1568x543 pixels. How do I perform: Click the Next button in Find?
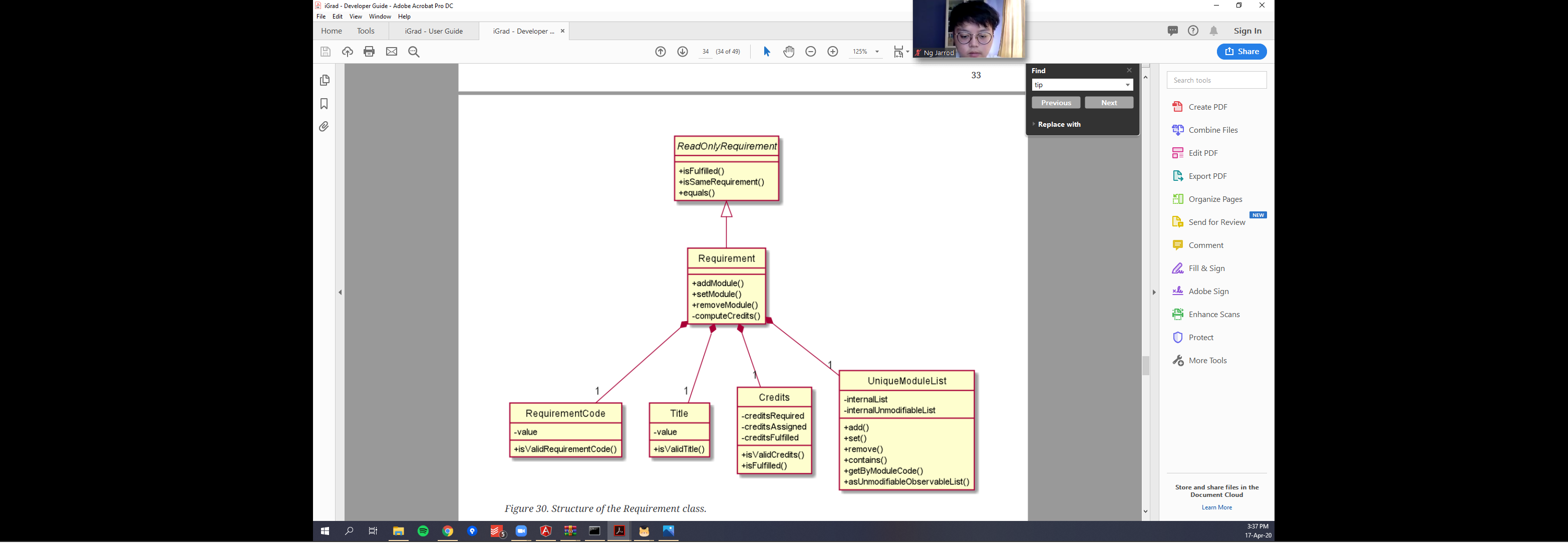(1108, 103)
